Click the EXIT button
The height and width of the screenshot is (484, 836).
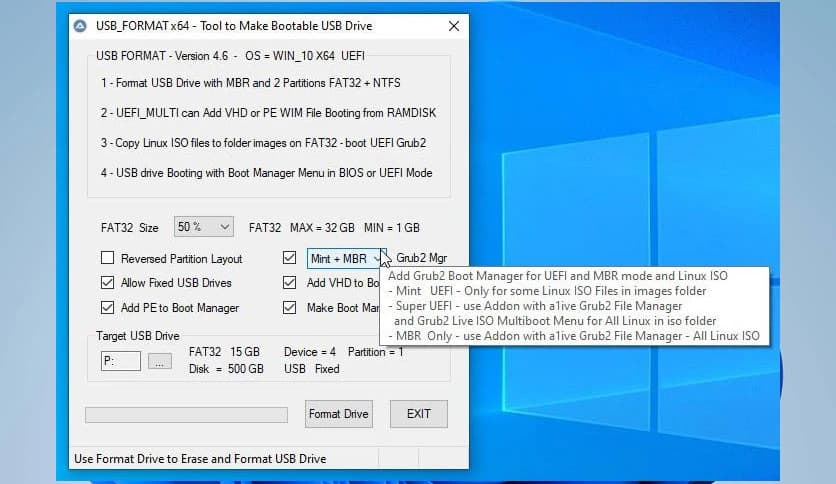point(419,414)
